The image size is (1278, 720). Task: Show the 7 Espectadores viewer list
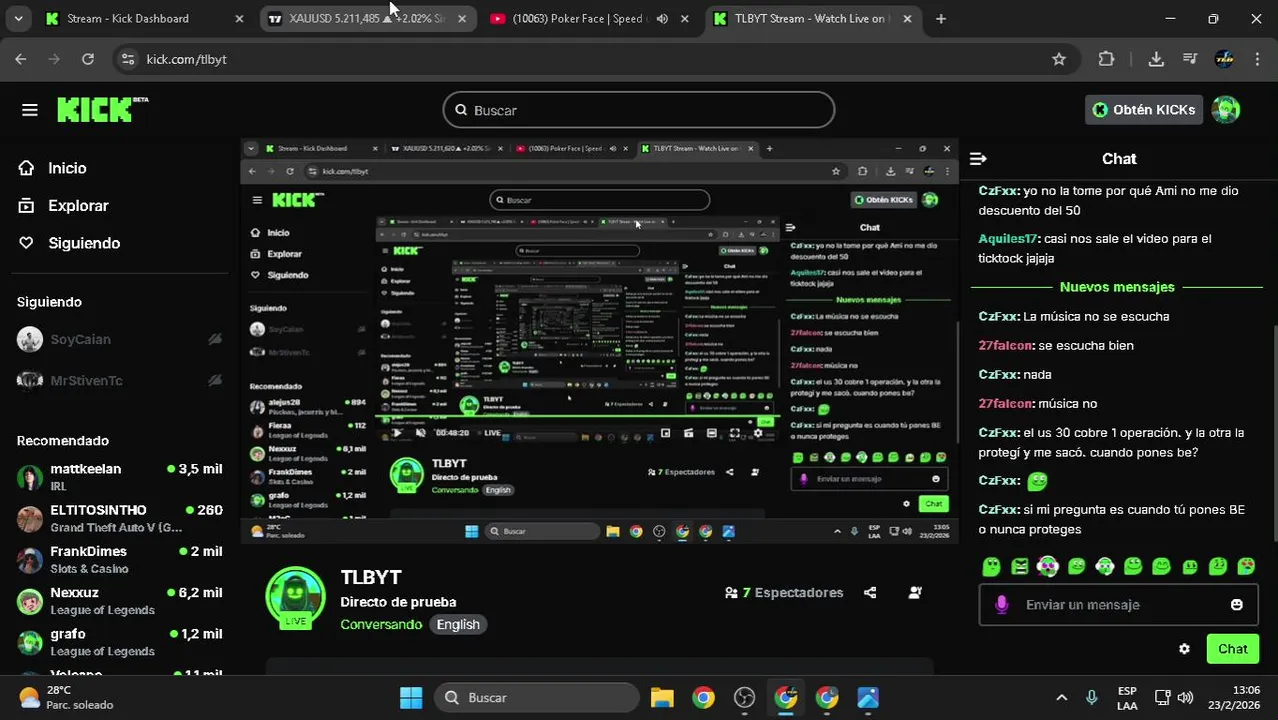[x=784, y=593]
